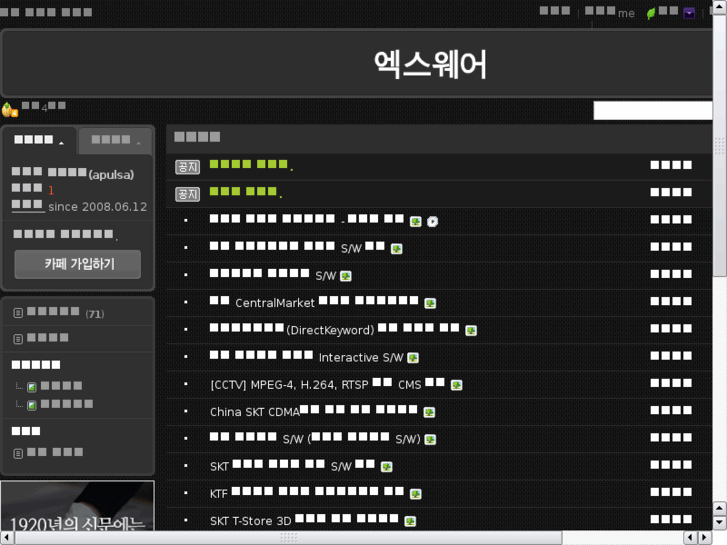
Task: Click image icon on KTF post row
Action: click(x=416, y=494)
